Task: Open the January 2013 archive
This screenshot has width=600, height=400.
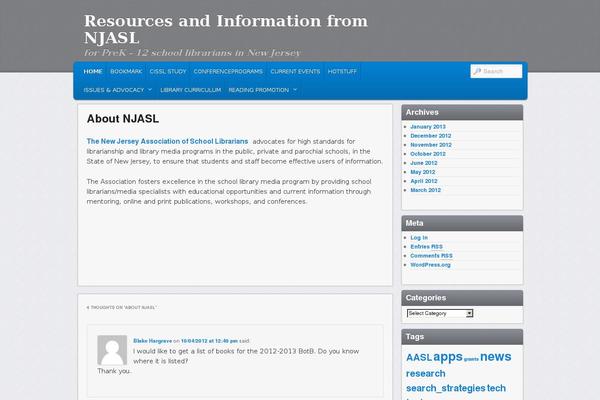Action: (428, 127)
